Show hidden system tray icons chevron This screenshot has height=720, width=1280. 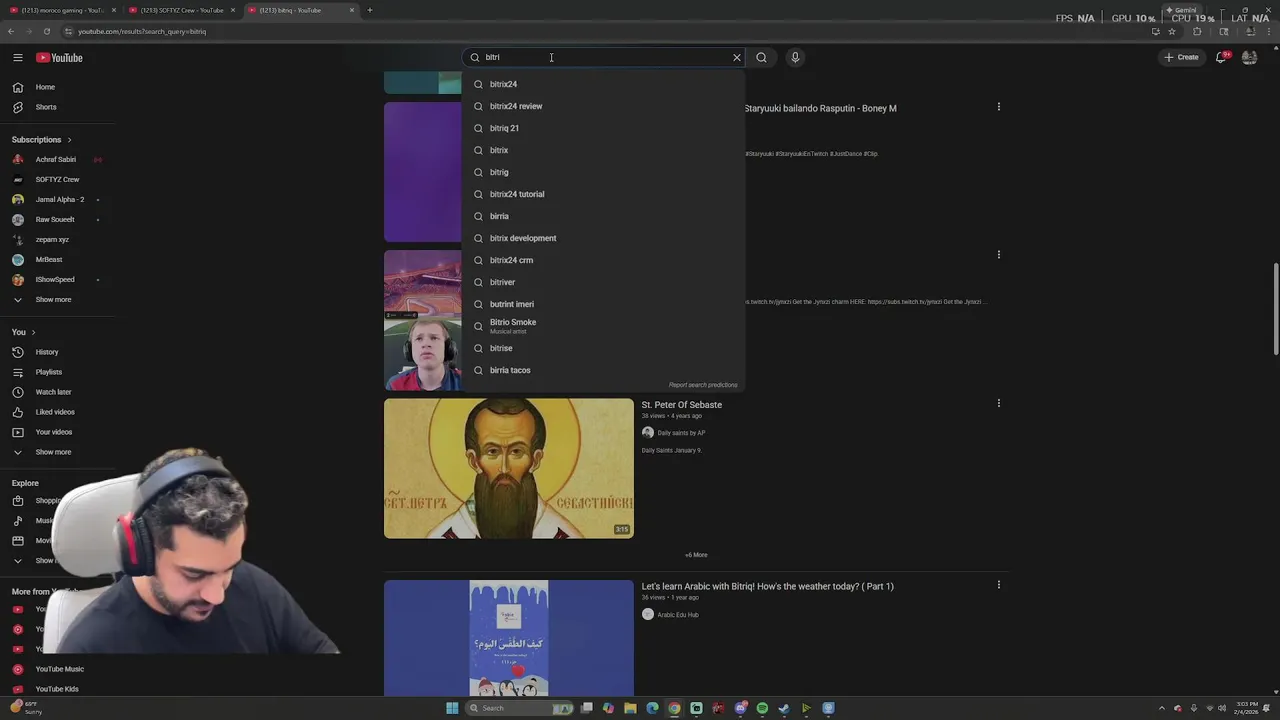1162,708
